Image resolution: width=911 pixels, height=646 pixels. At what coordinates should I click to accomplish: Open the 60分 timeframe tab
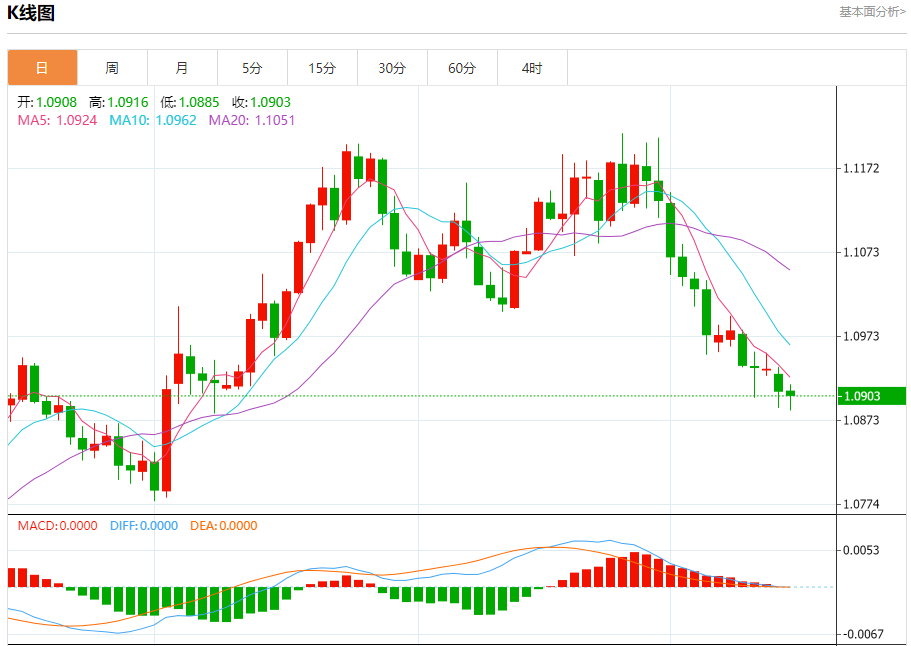462,68
